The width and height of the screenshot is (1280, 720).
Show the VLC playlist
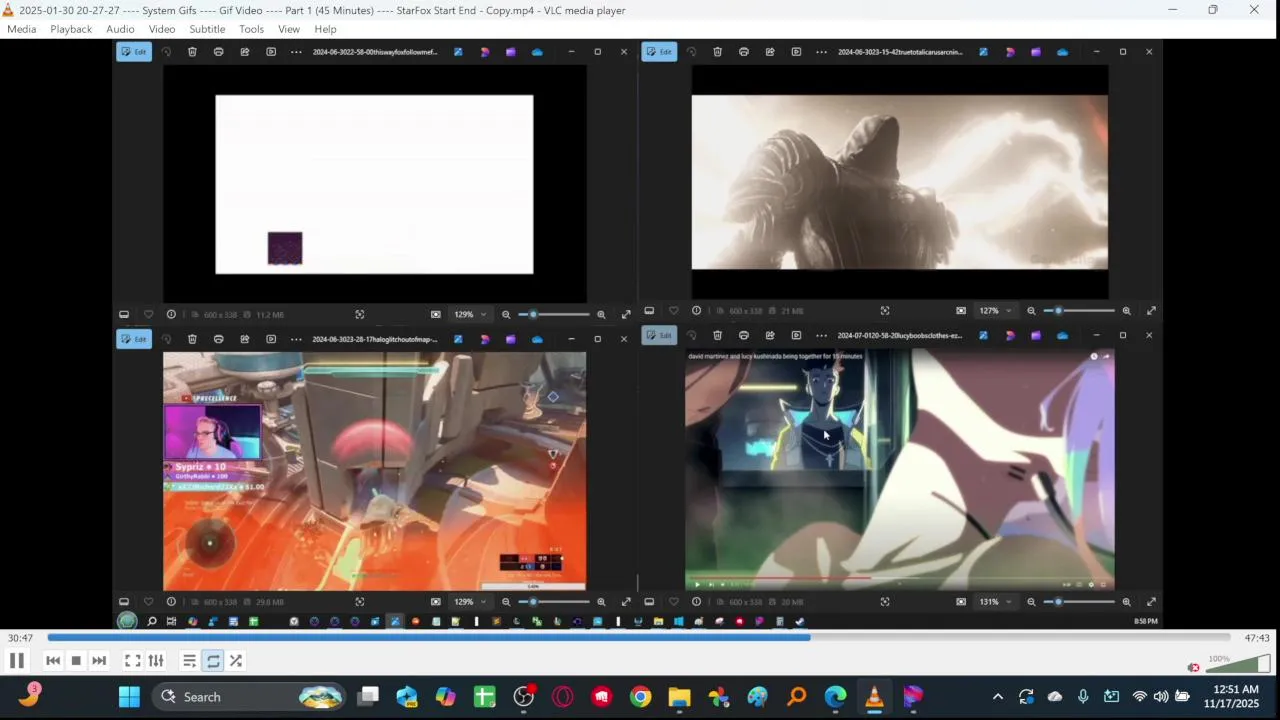(189, 661)
